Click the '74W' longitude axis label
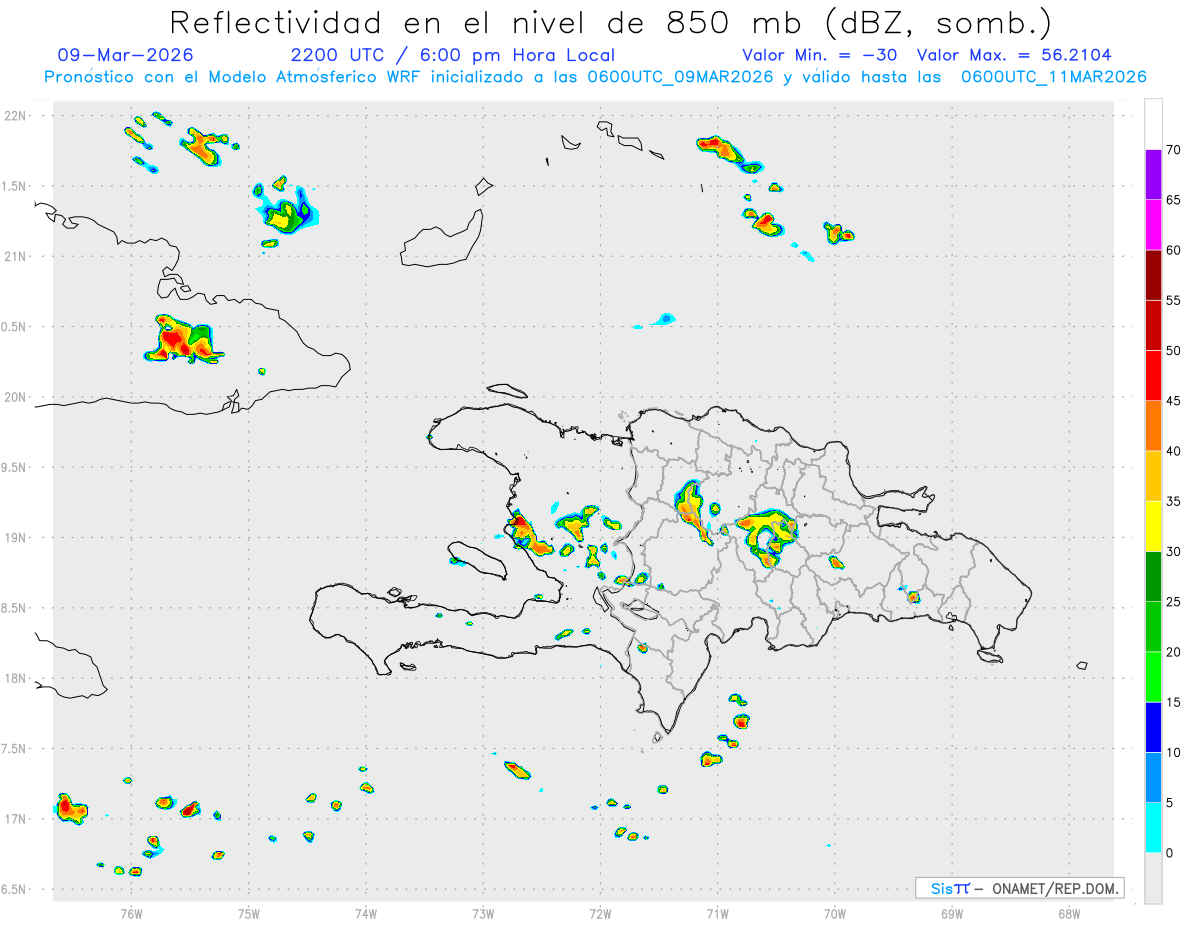The height and width of the screenshot is (927, 1200). (366, 913)
